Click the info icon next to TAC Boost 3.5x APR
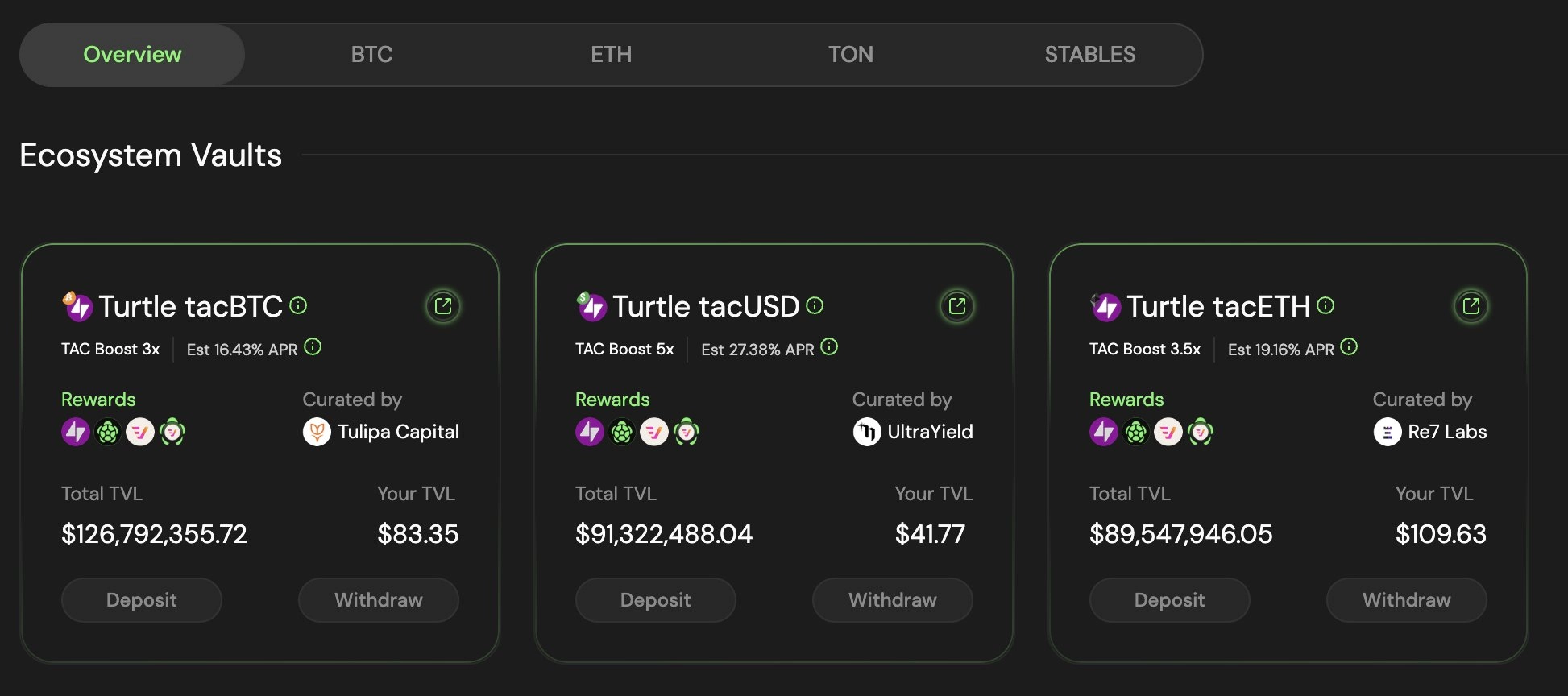 [x=1350, y=346]
